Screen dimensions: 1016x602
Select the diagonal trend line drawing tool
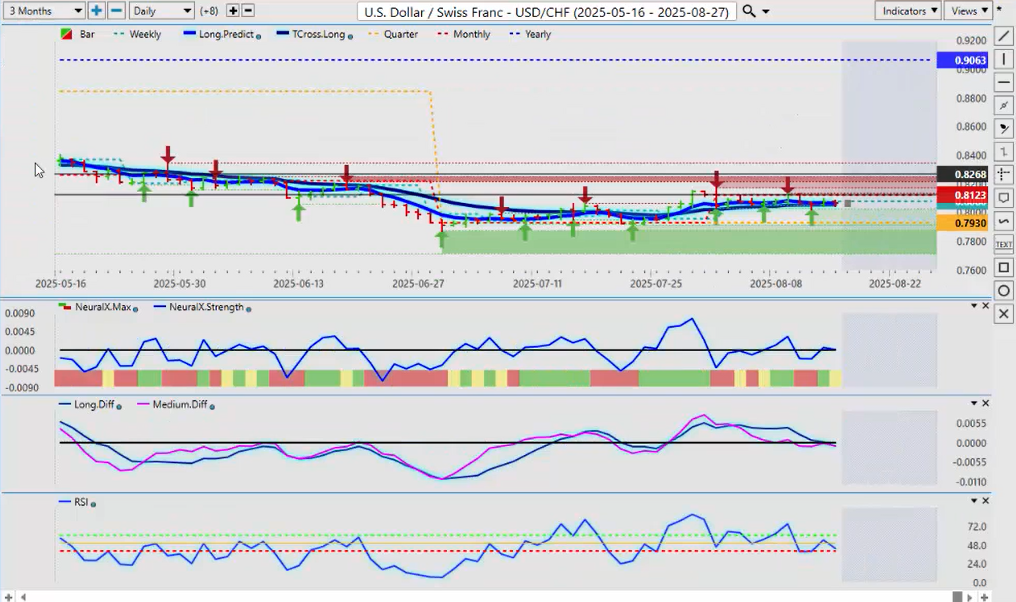tap(1004, 37)
